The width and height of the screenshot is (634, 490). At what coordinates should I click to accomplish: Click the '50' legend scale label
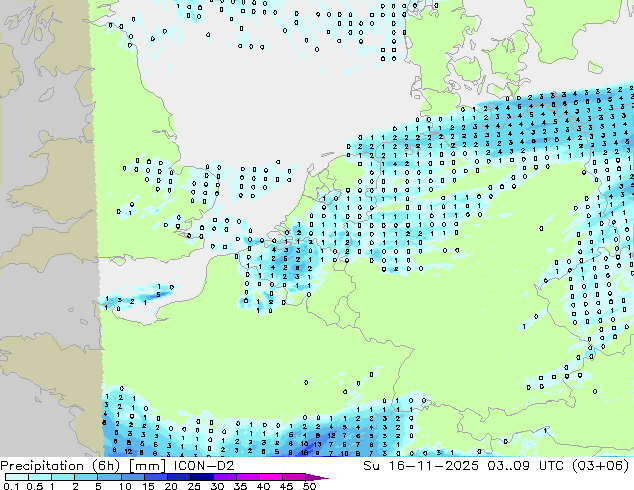tap(309, 486)
